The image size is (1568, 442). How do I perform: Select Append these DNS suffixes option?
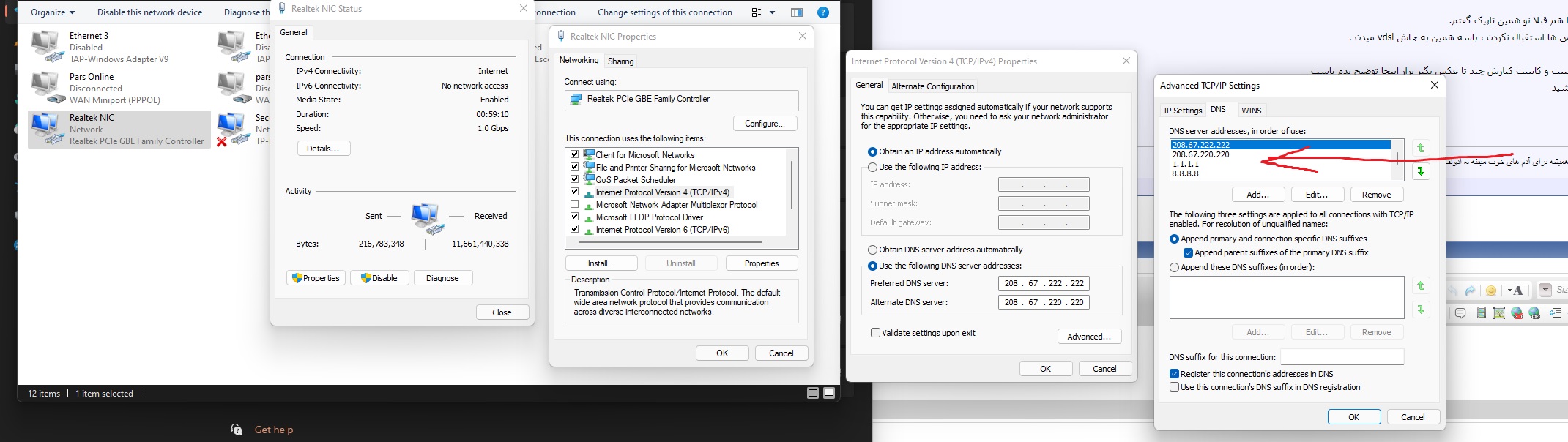tap(1175, 267)
